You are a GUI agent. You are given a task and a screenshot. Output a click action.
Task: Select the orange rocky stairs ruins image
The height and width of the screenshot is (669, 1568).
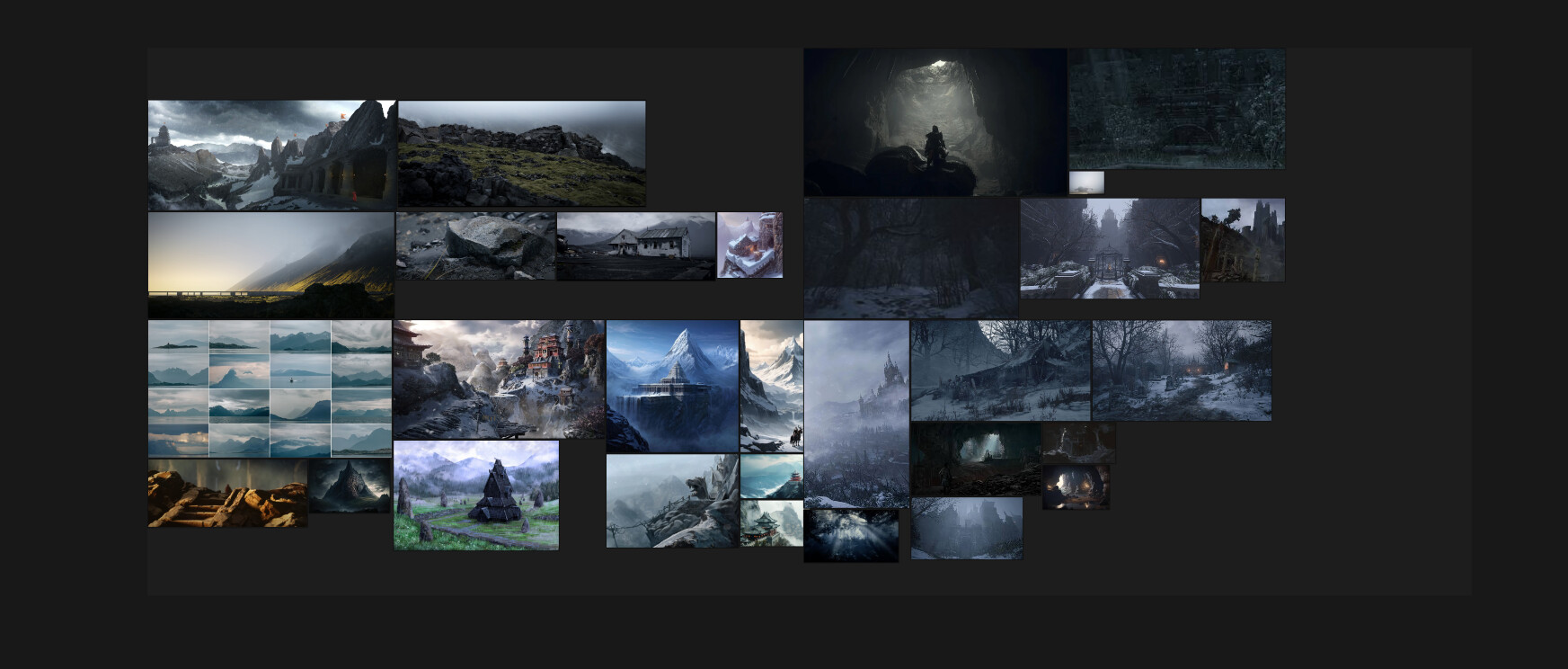point(227,493)
